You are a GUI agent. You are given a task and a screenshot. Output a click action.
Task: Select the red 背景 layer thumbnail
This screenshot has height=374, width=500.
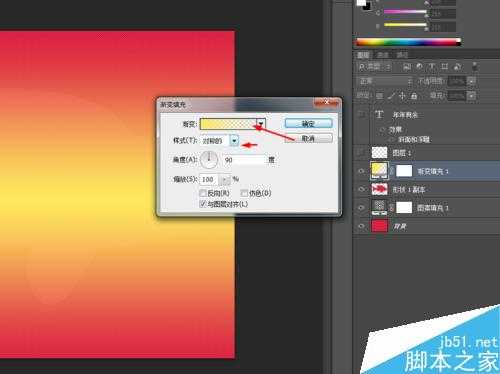379,226
